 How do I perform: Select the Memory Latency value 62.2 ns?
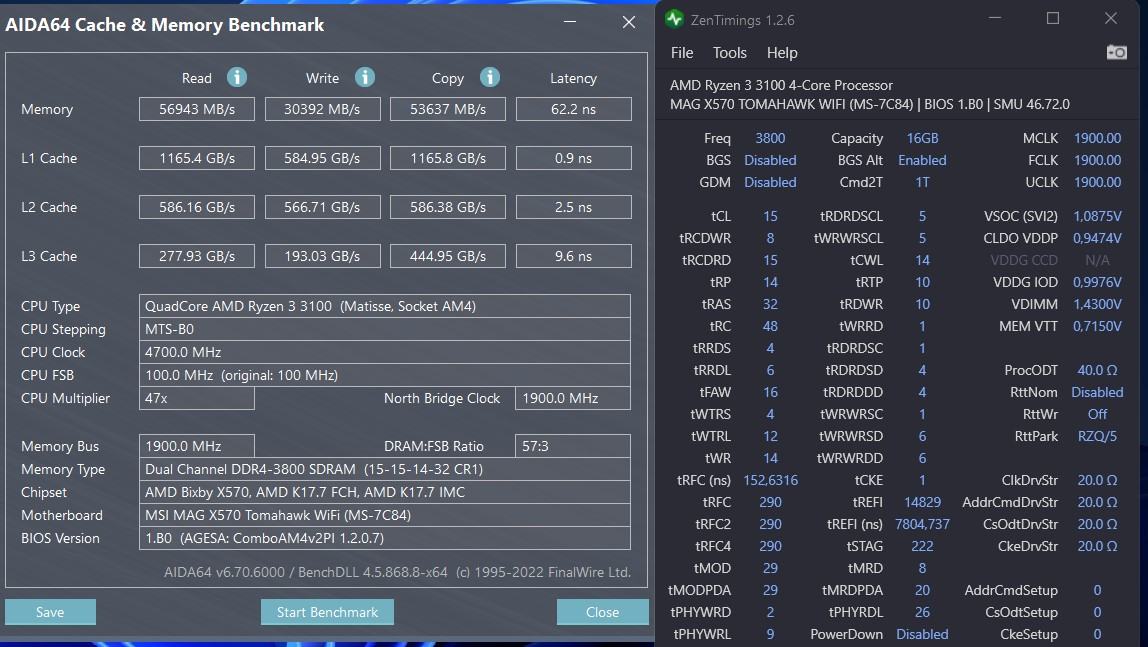[x=573, y=109]
